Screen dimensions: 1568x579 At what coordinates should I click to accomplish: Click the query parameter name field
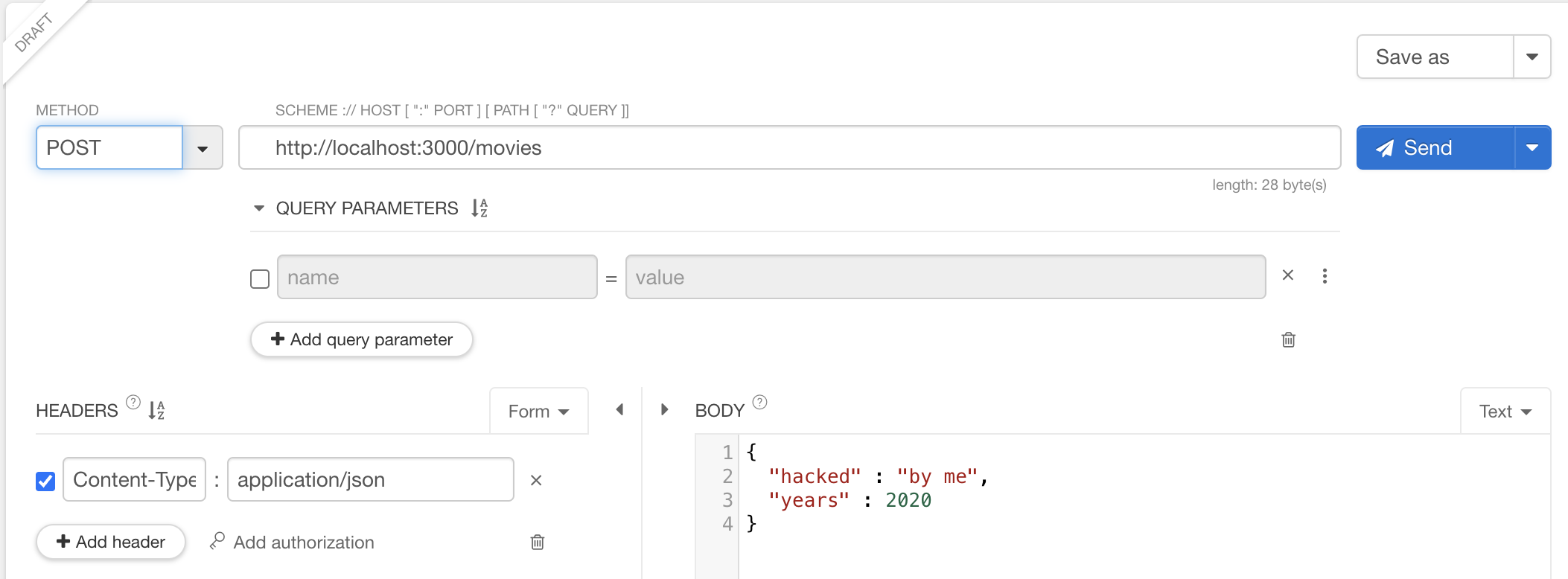(437, 277)
